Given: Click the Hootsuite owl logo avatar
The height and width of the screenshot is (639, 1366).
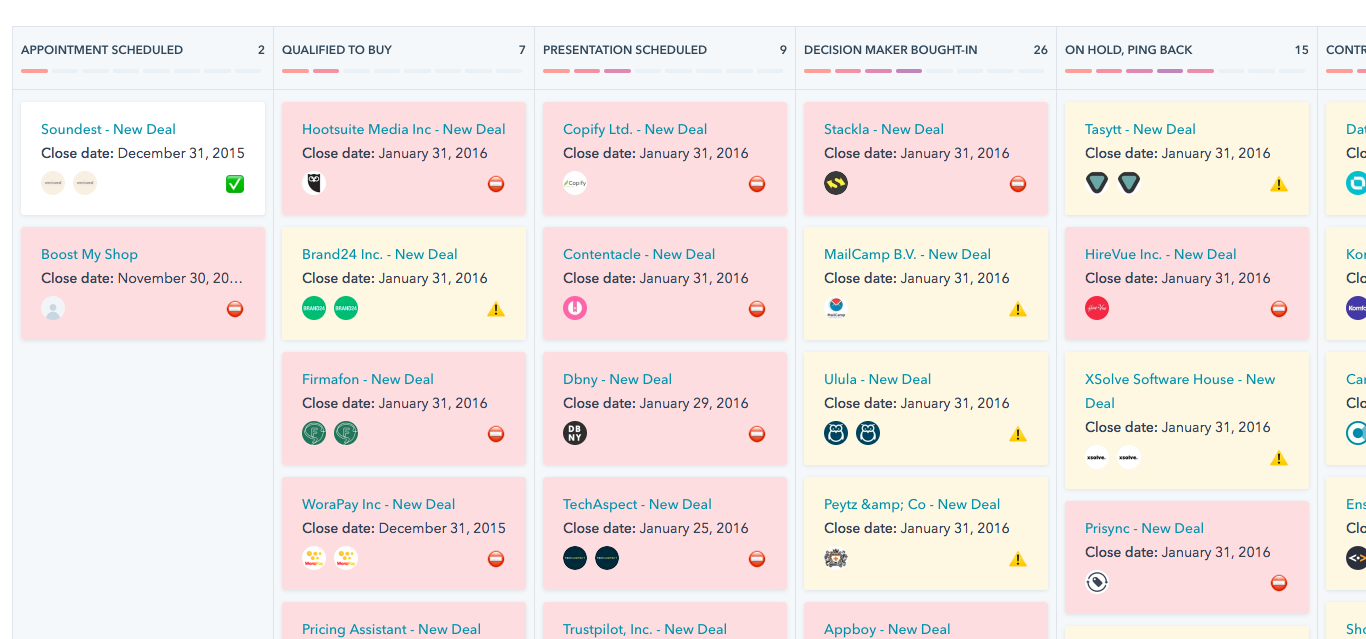Looking at the screenshot, I should click(x=314, y=183).
